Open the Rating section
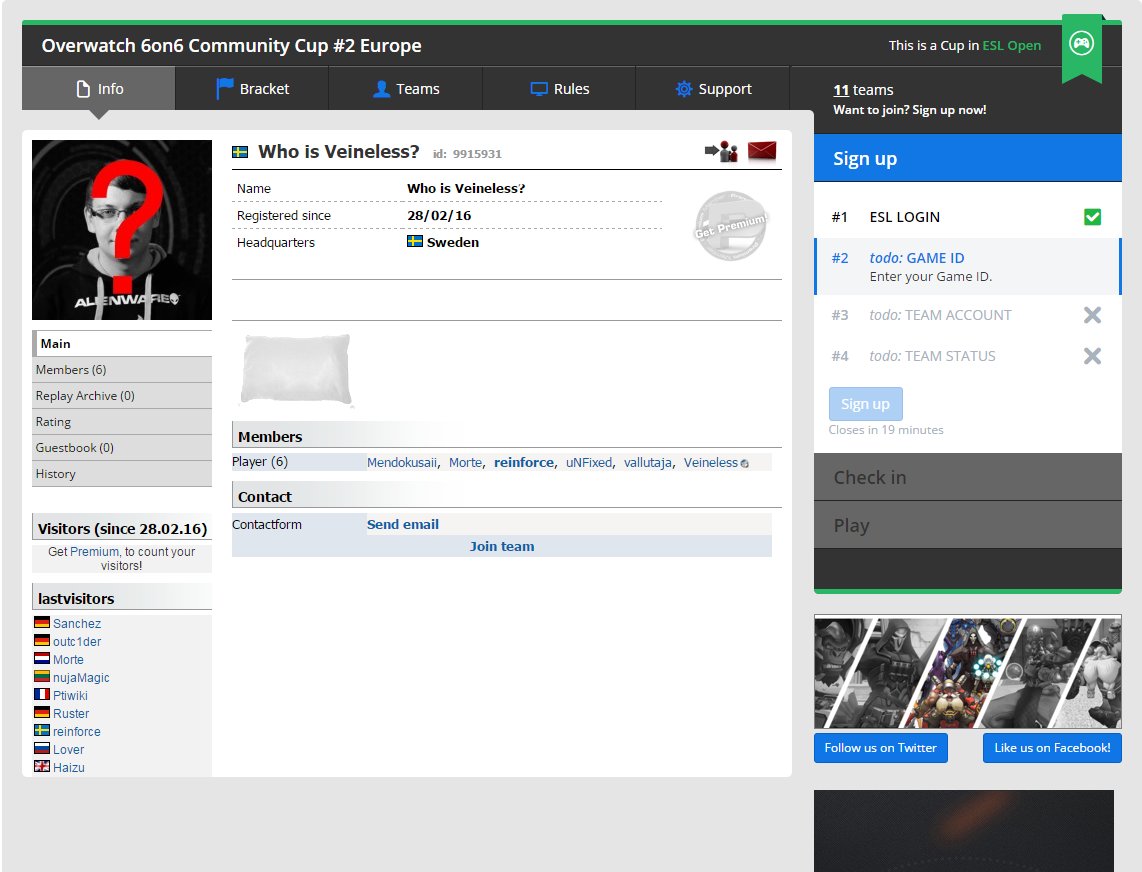 (122, 422)
